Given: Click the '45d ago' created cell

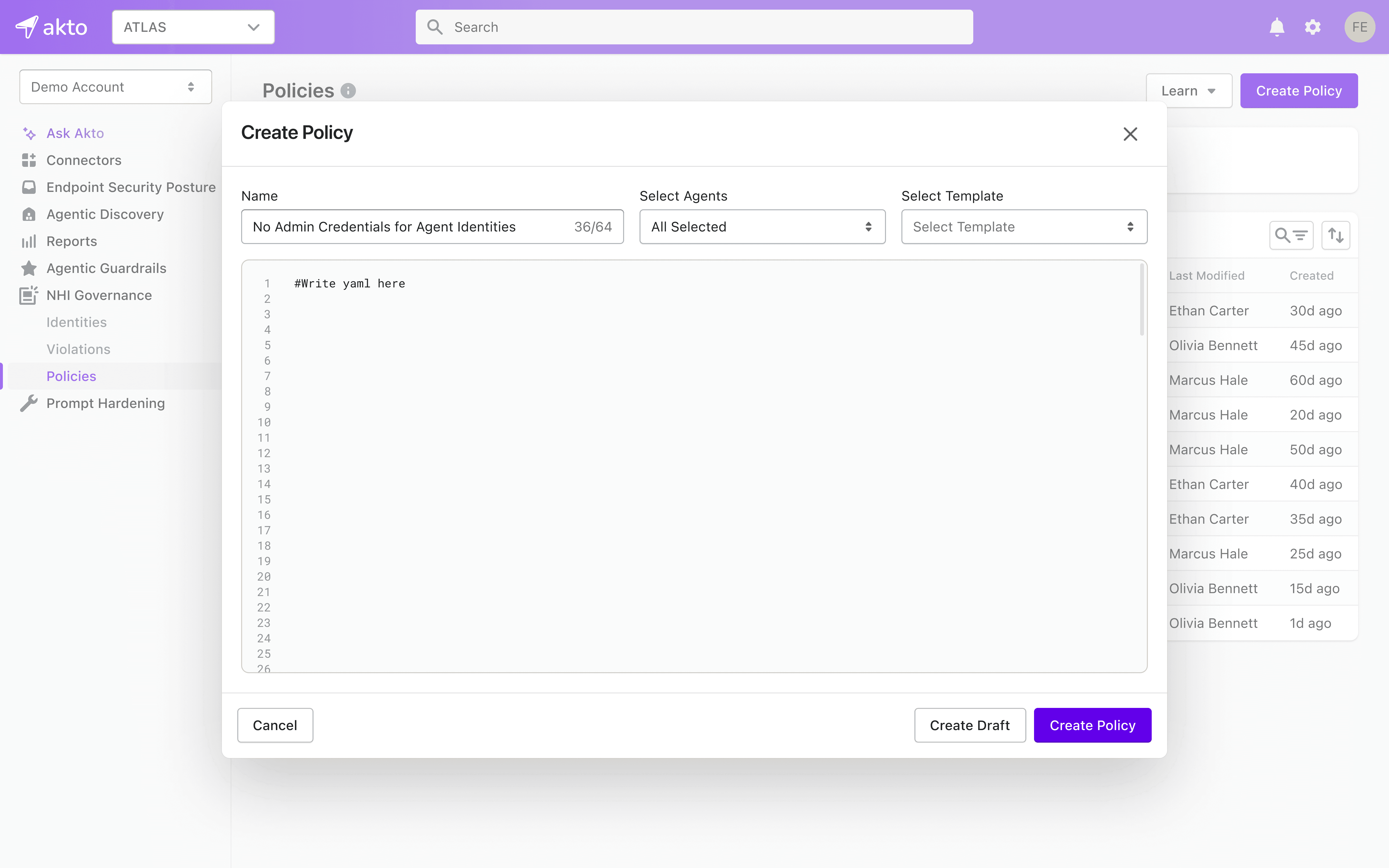Looking at the screenshot, I should click(x=1315, y=346).
